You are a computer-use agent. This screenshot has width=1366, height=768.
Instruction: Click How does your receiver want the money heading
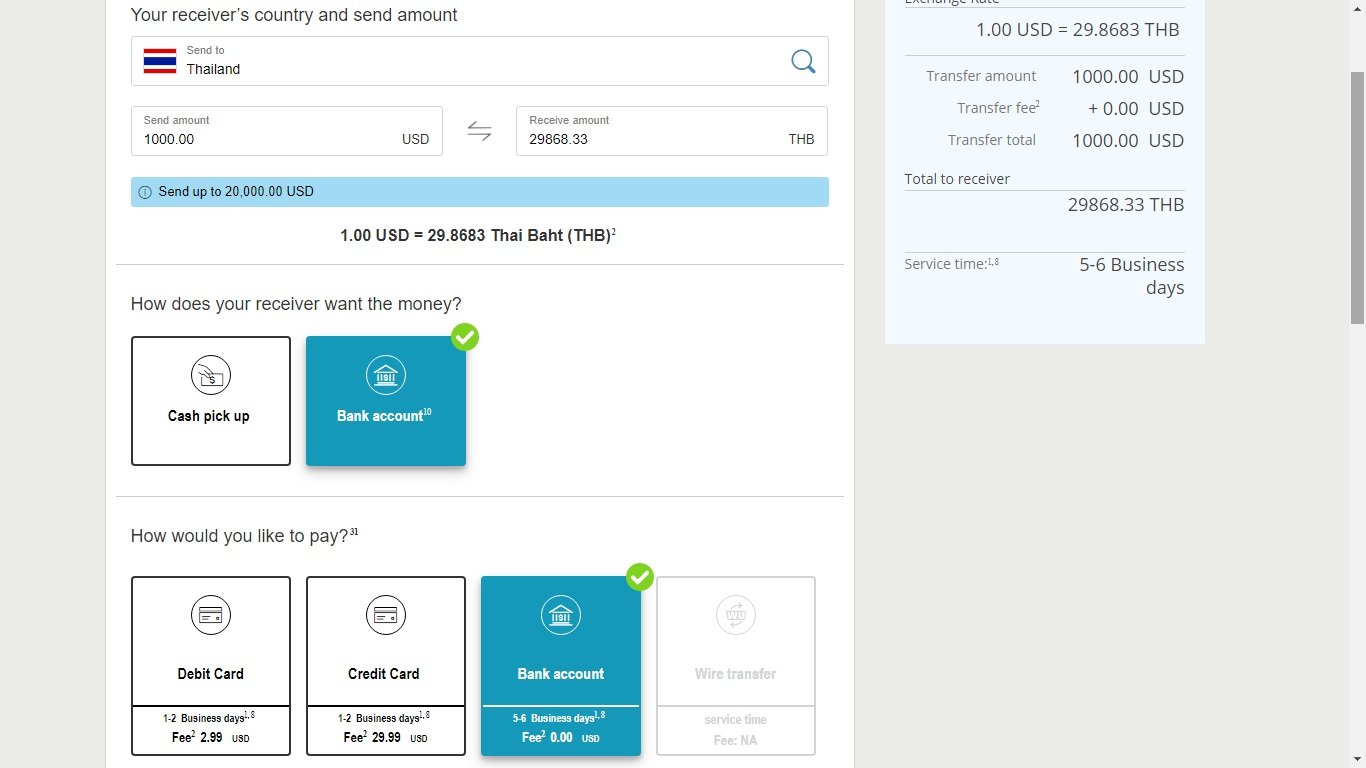click(x=296, y=304)
